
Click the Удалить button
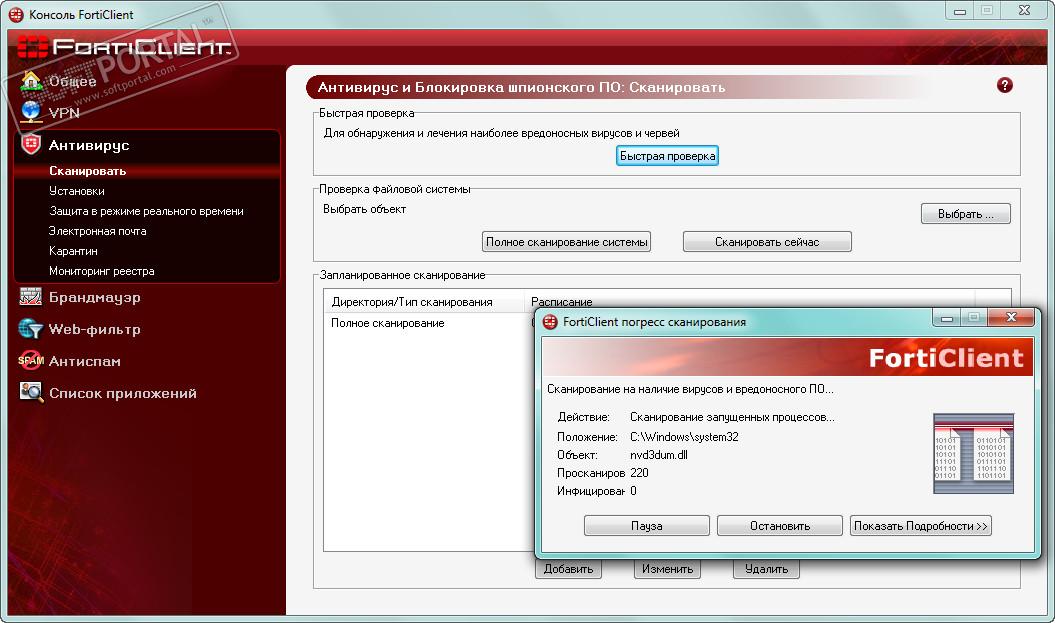click(x=766, y=569)
